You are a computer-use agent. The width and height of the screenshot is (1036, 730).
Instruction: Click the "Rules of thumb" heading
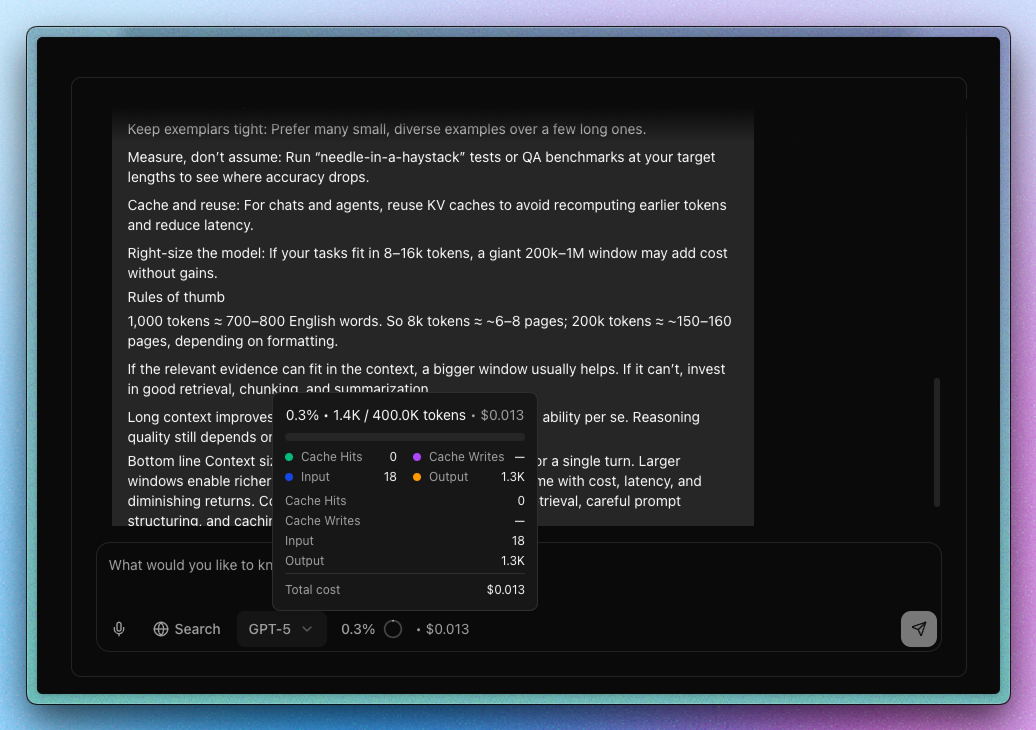pyautogui.click(x=176, y=297)
